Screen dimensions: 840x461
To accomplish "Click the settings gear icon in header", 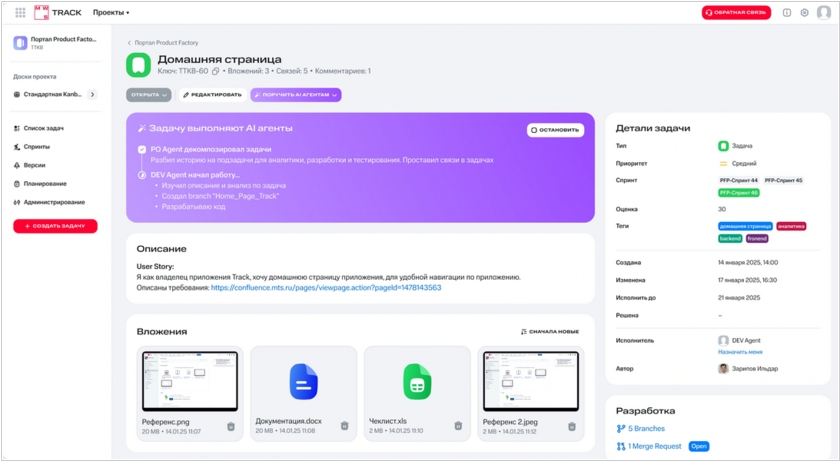I will 804,13.
